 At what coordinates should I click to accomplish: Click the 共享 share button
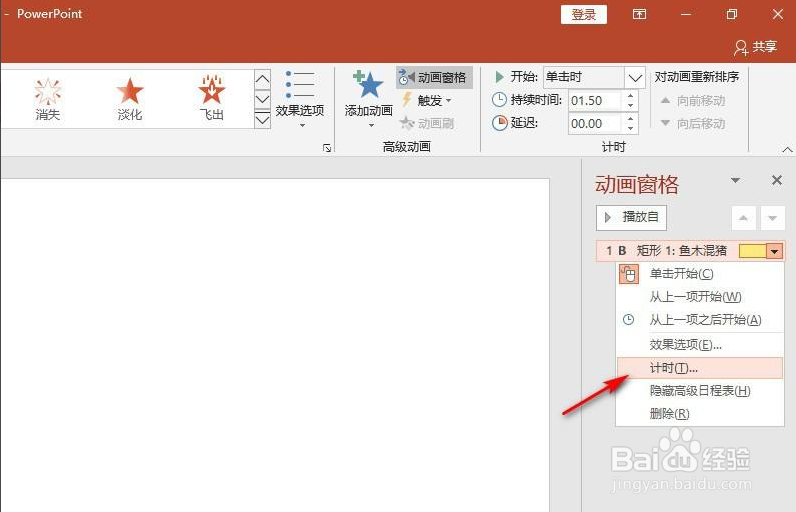point(755,47)
